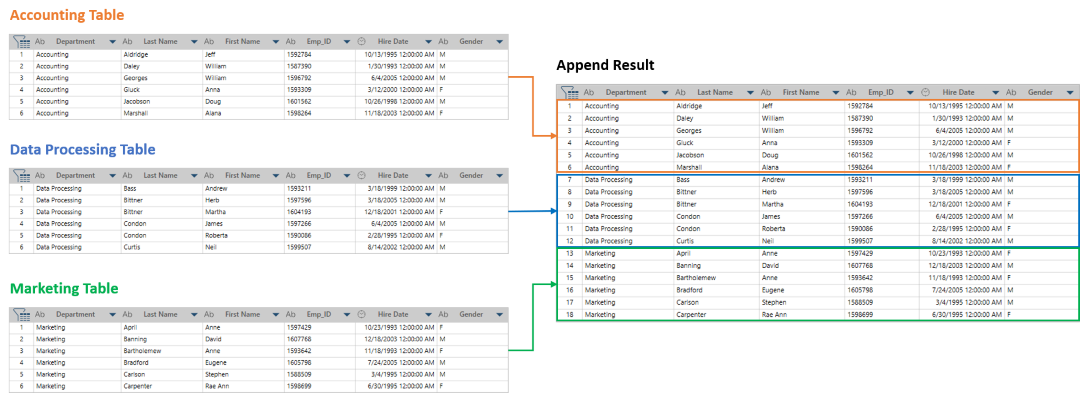Click Ab type icon beside Gender in Append Result
The image size is (1080, 393).
tap(1011, 92)
